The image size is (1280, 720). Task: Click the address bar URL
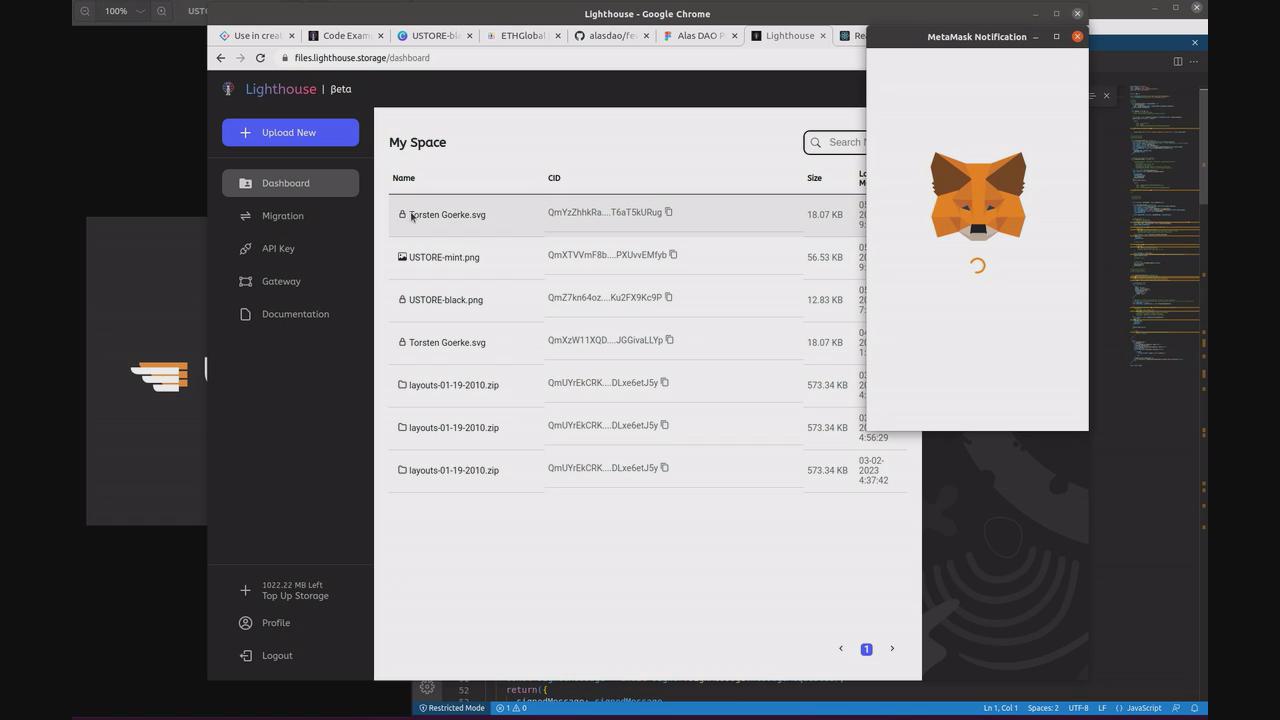tap(362, 58)
